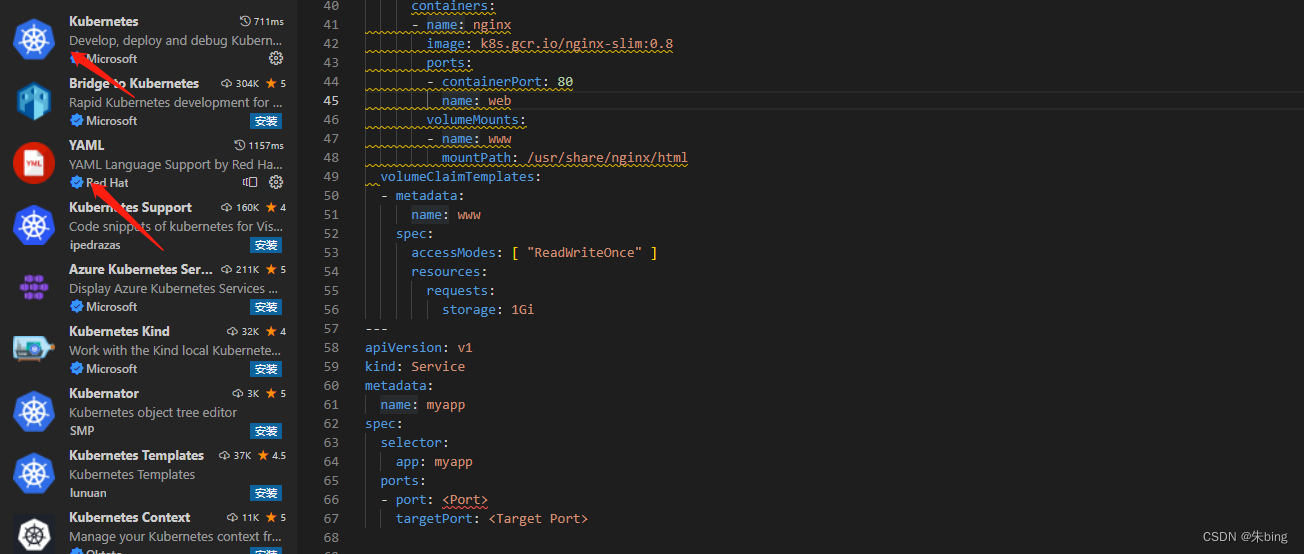Install Bridge to Kubernetes with its 安装 button
The width and height of the screenshot is (1304, 554).
(266, 121)
